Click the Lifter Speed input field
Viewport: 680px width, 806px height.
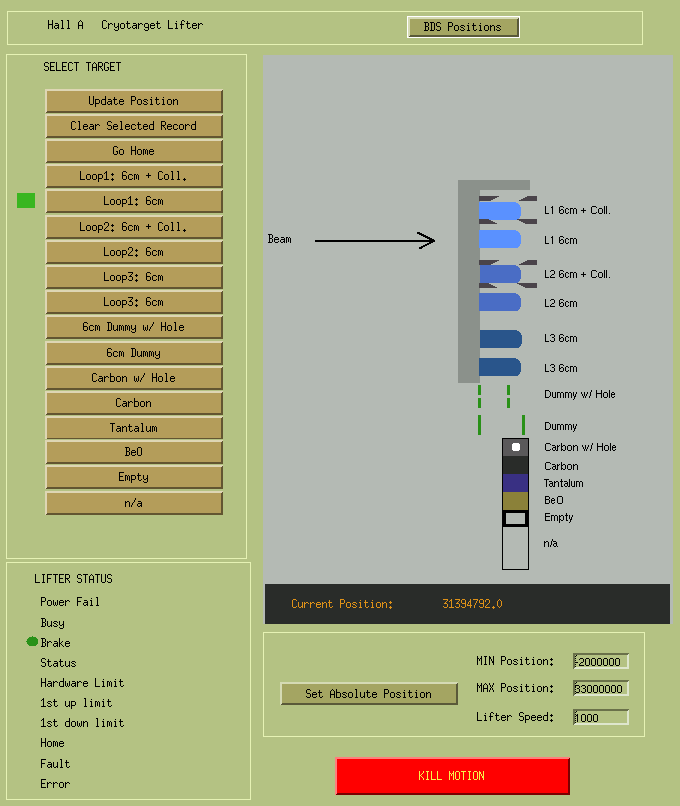(601, 718)
